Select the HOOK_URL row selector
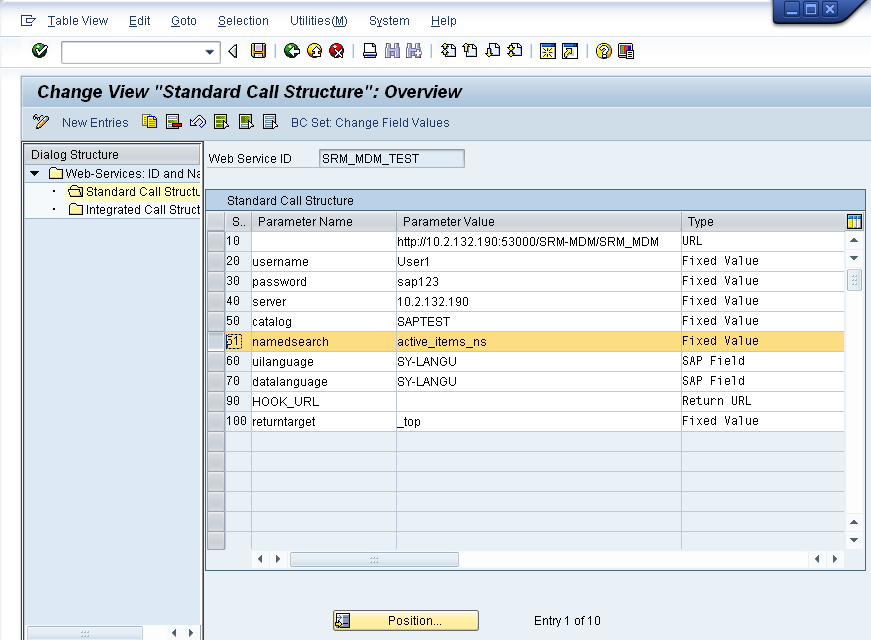This screenshot has height=640, width=871. 216,402
